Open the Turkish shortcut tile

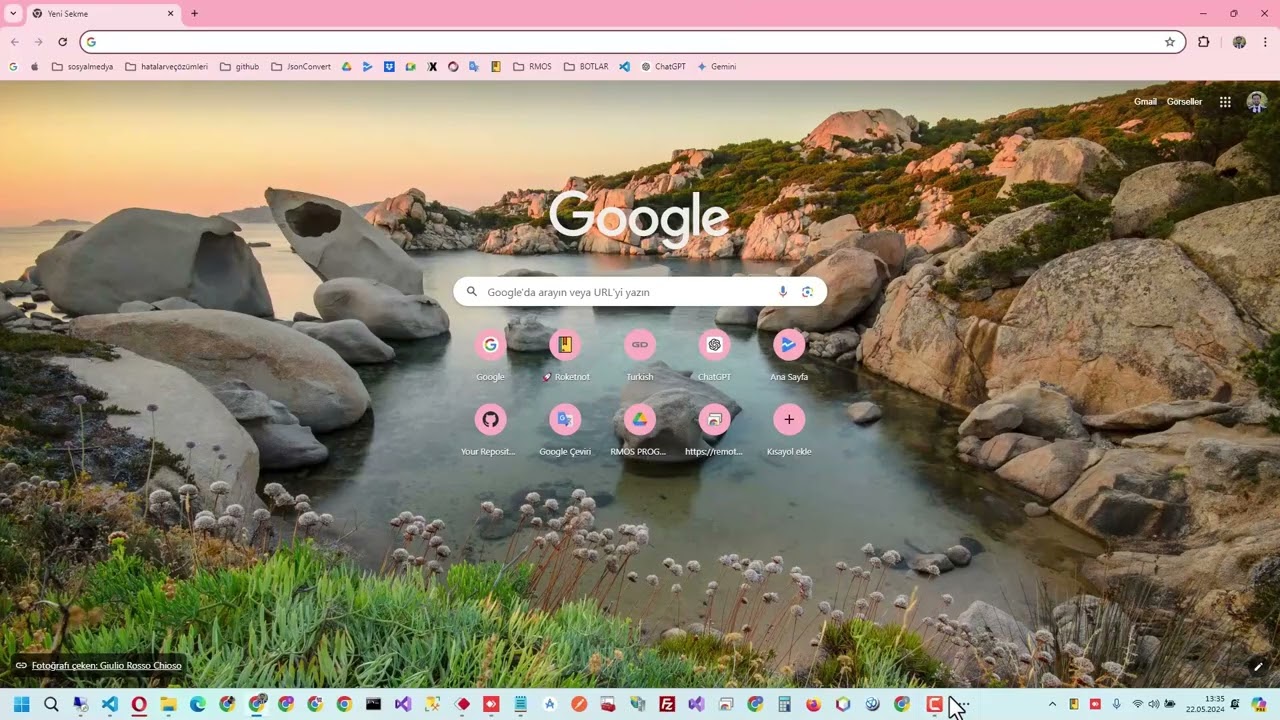[640, 355]
